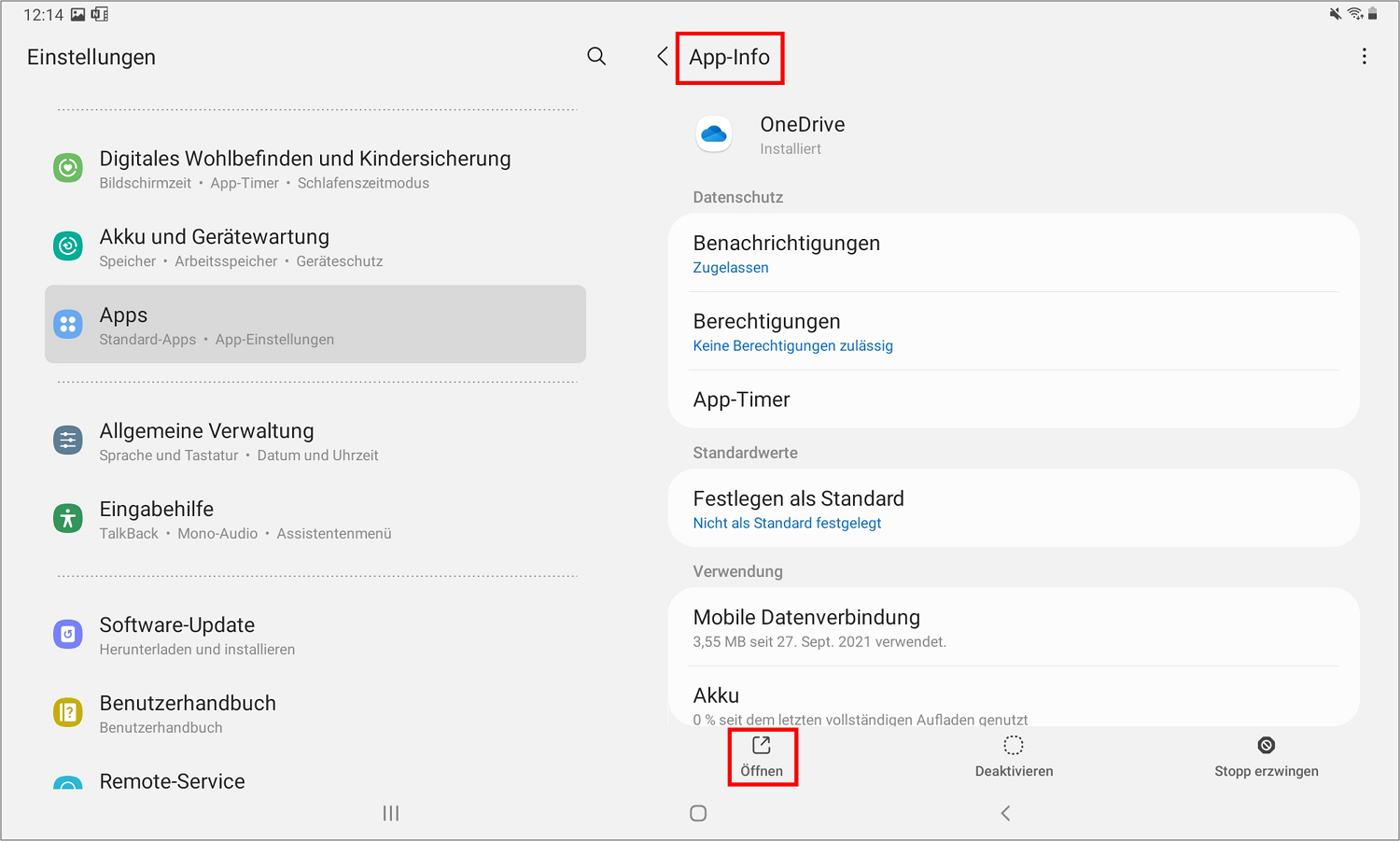
Task: Click the 'OneDrive' app name
Action: (x=803, y=124)
